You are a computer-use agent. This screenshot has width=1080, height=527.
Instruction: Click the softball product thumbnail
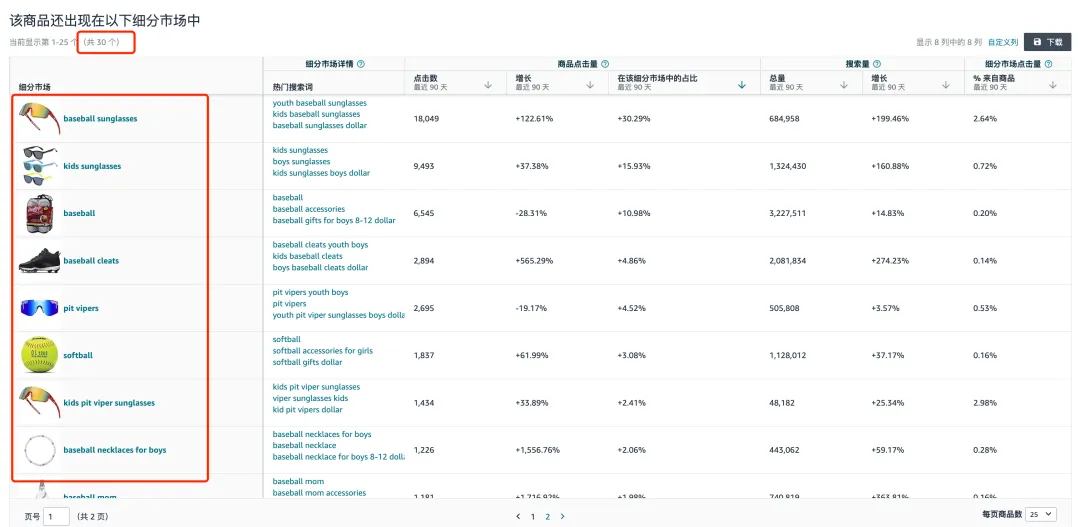(40, 355)
